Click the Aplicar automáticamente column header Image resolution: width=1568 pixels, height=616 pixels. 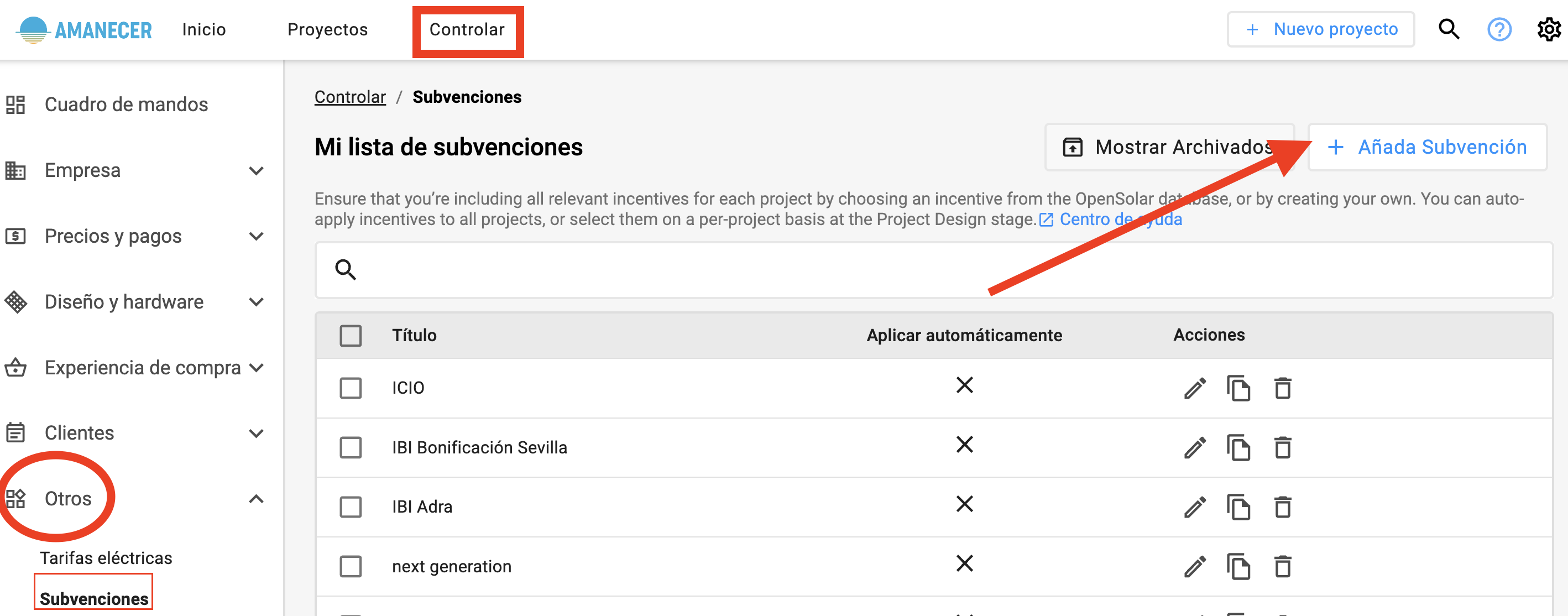tap(964, 336)
